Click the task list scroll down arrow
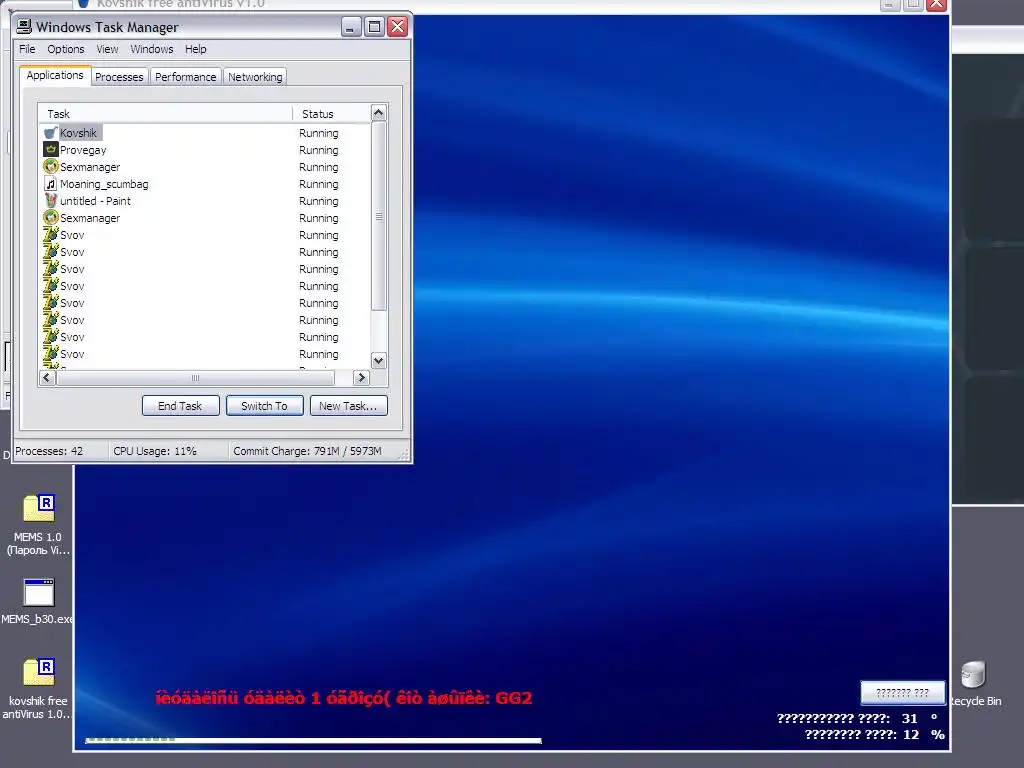Screen dimensions: 1024x768 [x=379, y=360]
